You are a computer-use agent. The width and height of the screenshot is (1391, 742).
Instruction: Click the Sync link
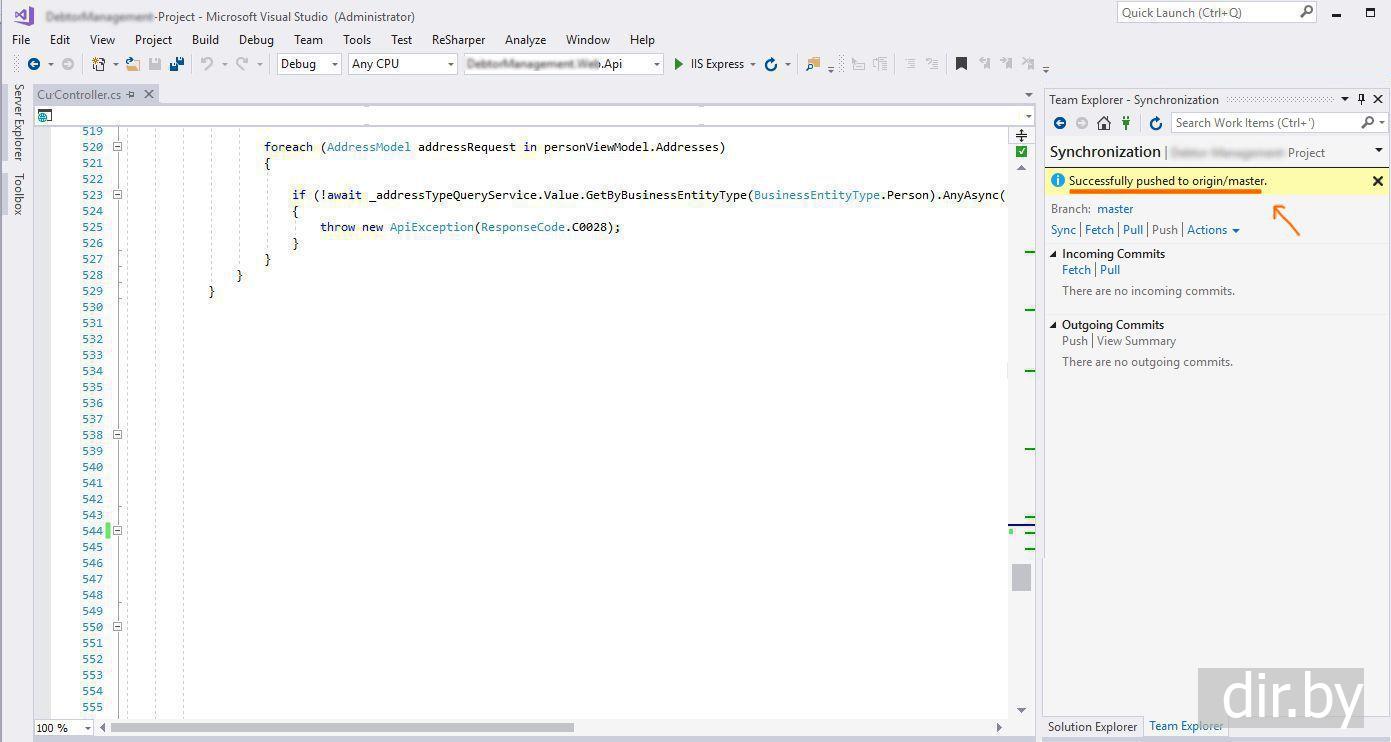click(x=1063, y=230)
